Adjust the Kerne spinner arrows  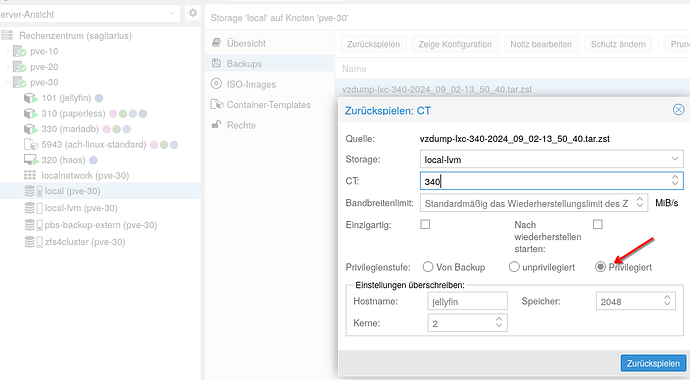click(499, 322)
